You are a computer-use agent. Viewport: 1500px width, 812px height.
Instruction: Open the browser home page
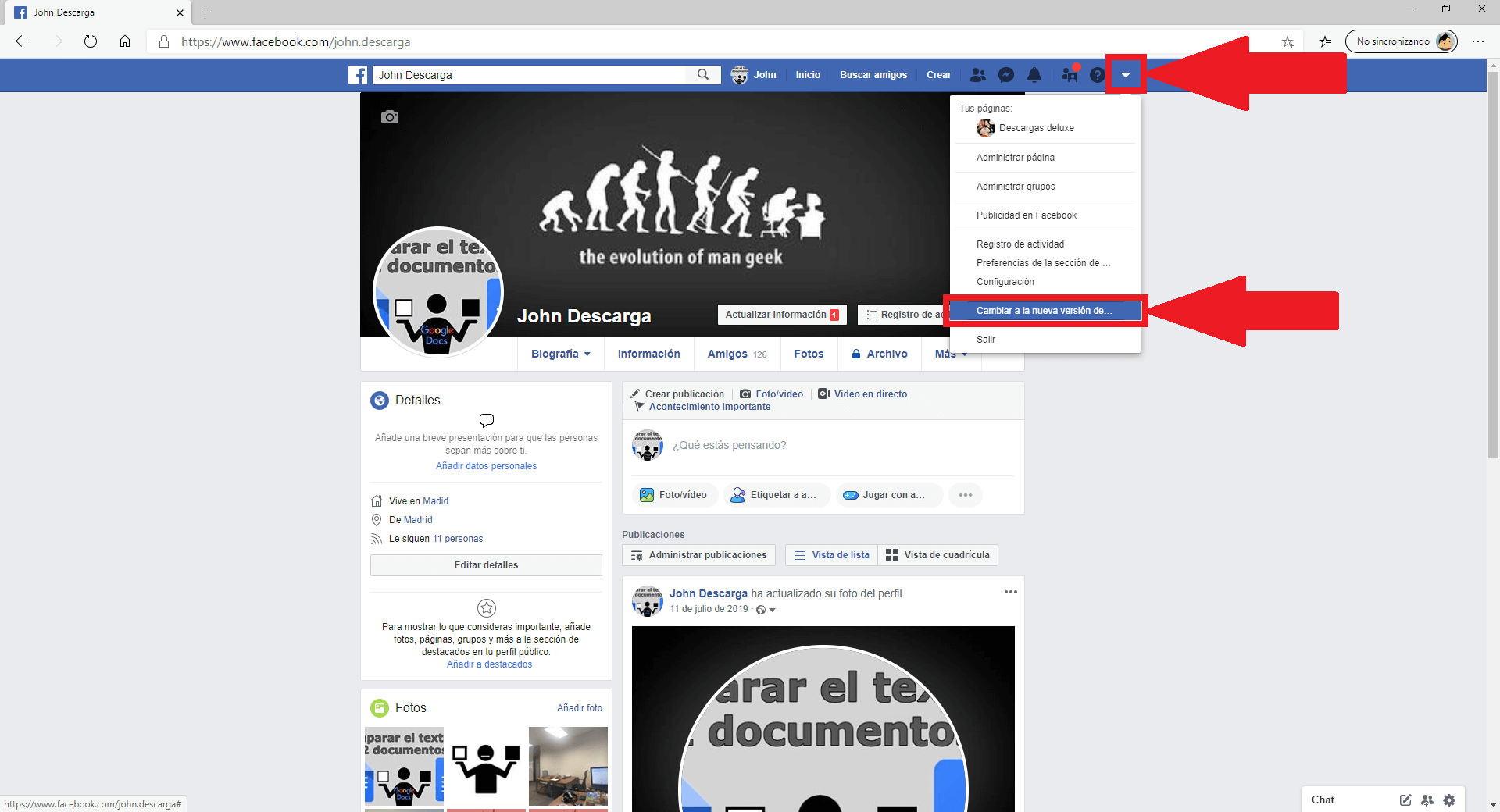point(125,41)
